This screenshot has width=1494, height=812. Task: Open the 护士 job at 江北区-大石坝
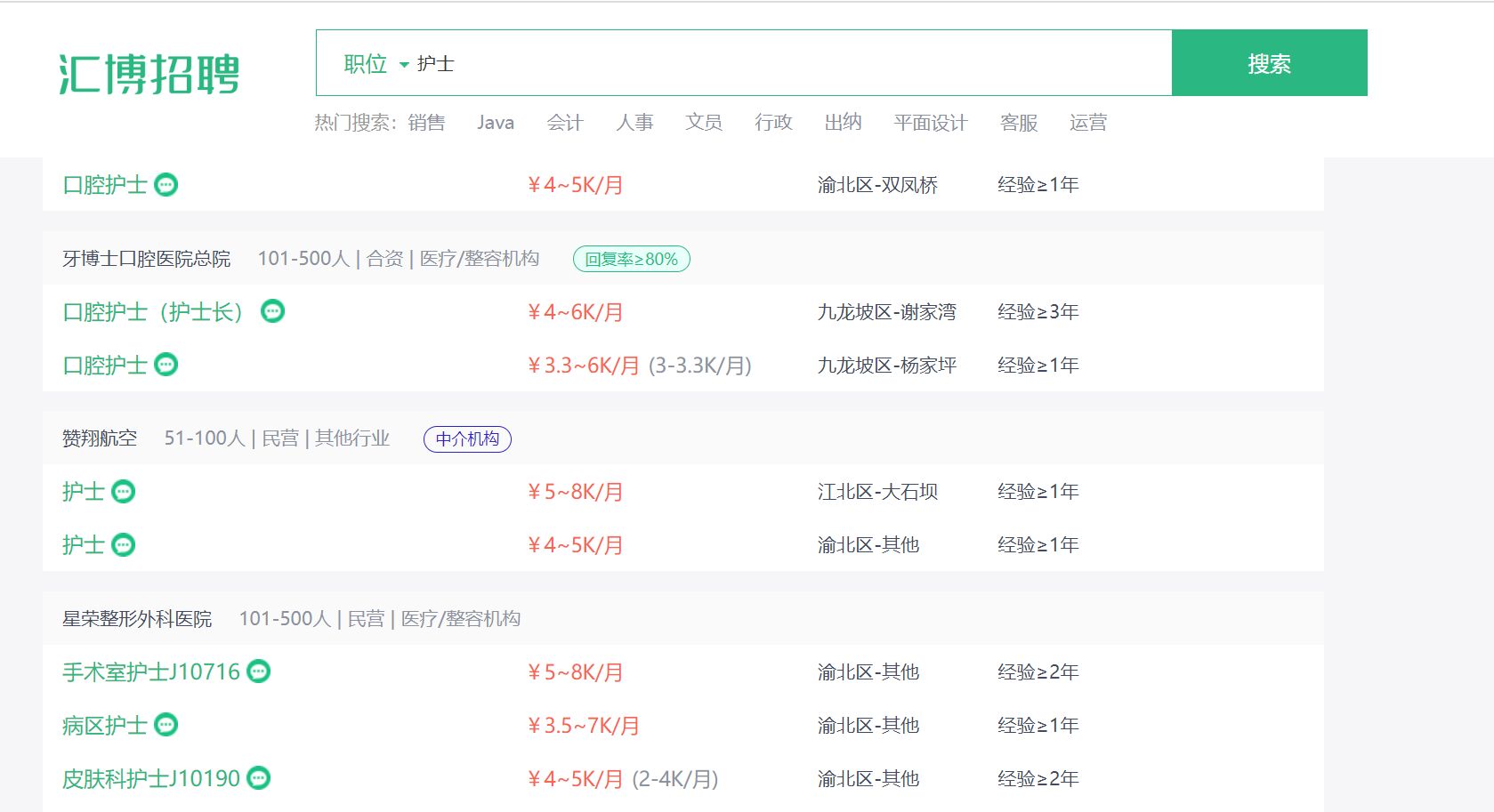click(x=84, y=492)
